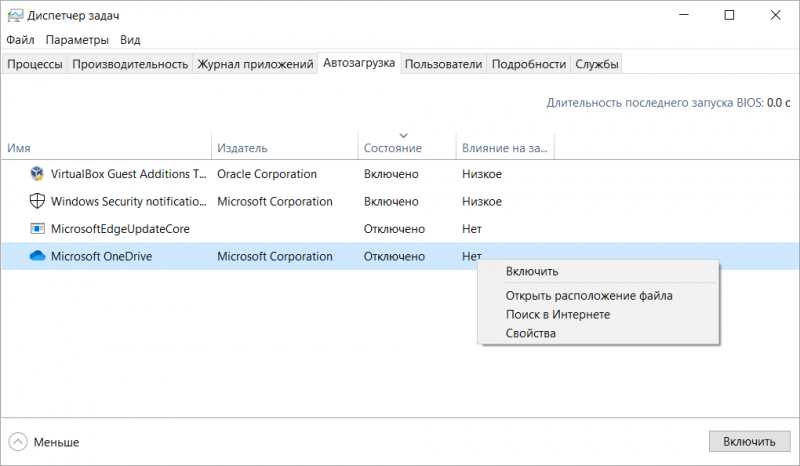Click the bottom-right Включить button

(749, 442)
